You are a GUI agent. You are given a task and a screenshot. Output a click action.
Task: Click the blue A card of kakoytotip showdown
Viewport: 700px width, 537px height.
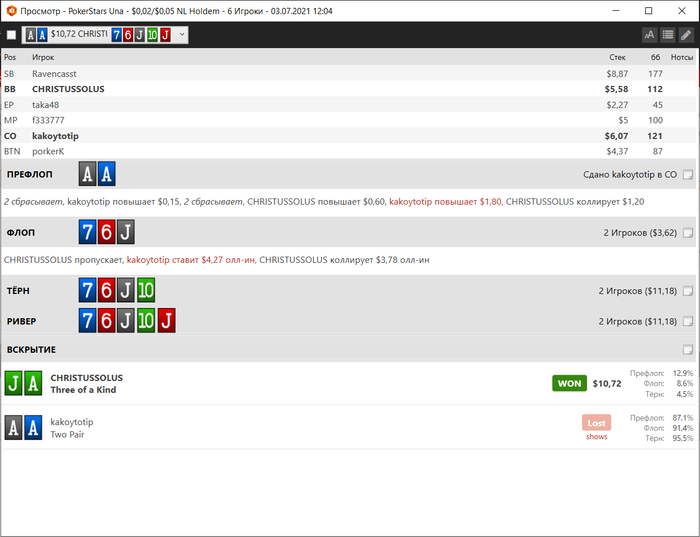pos(33,428)
